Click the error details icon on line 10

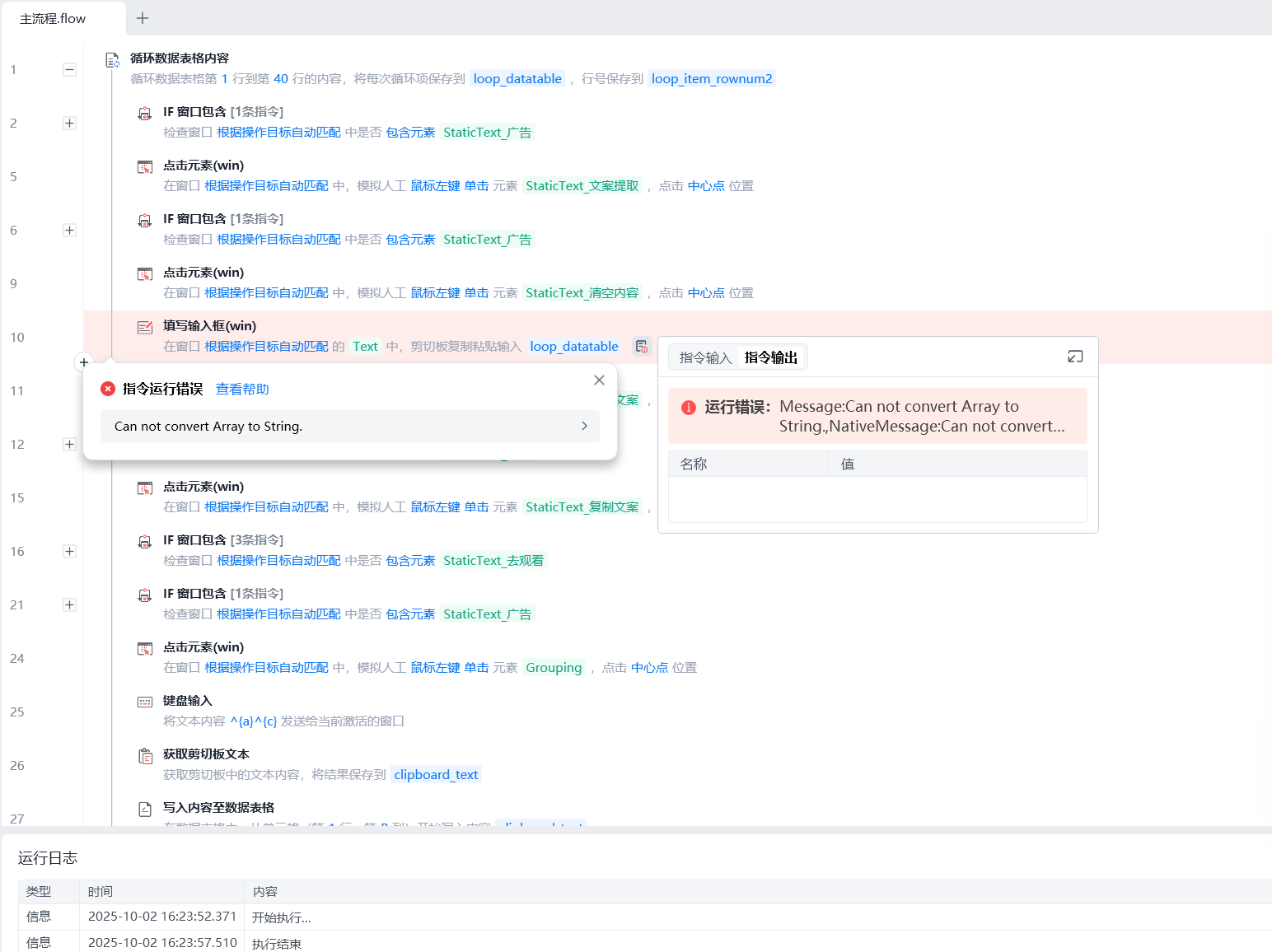642,347
